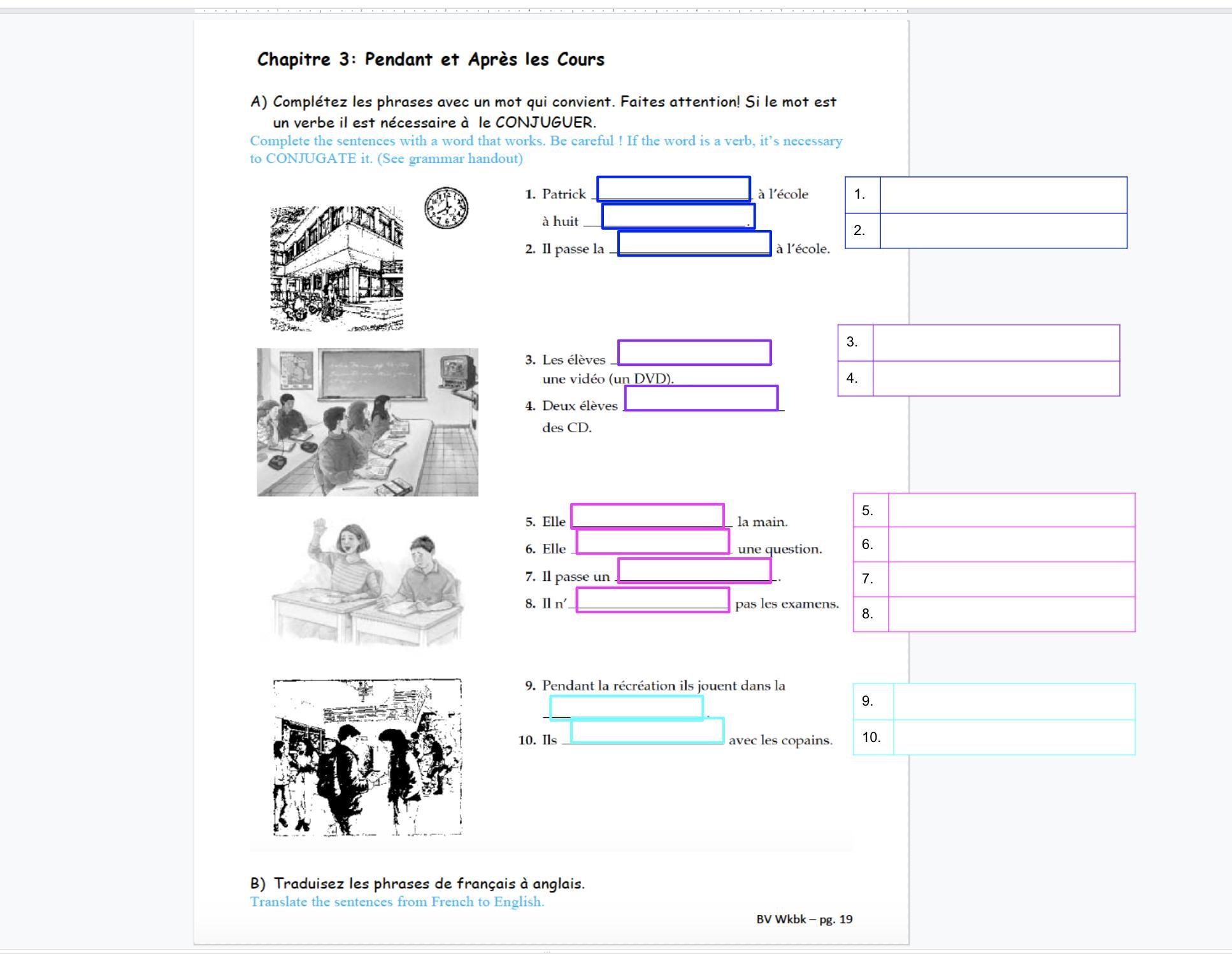This screenshot has height=954, width=1232.
Task: Click answer cell for number 1
Action: pos(1003,195)
